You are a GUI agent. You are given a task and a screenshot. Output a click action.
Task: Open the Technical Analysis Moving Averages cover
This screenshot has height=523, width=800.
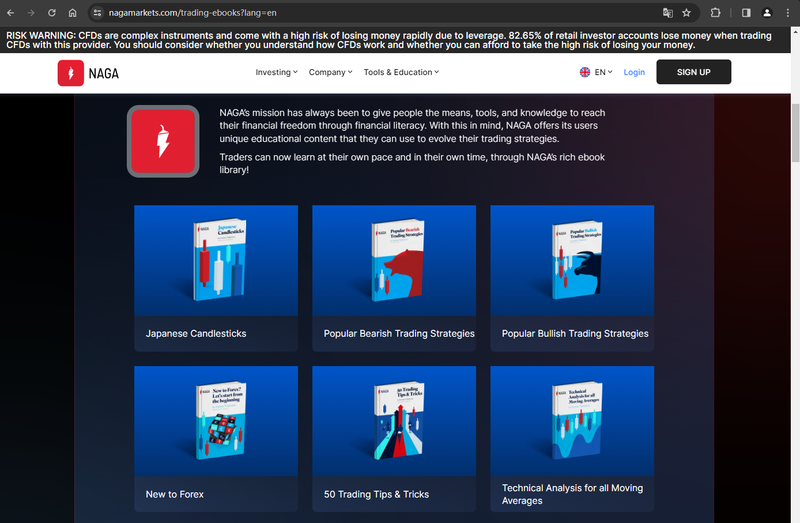pyautogui.click(x=572, y=421)
